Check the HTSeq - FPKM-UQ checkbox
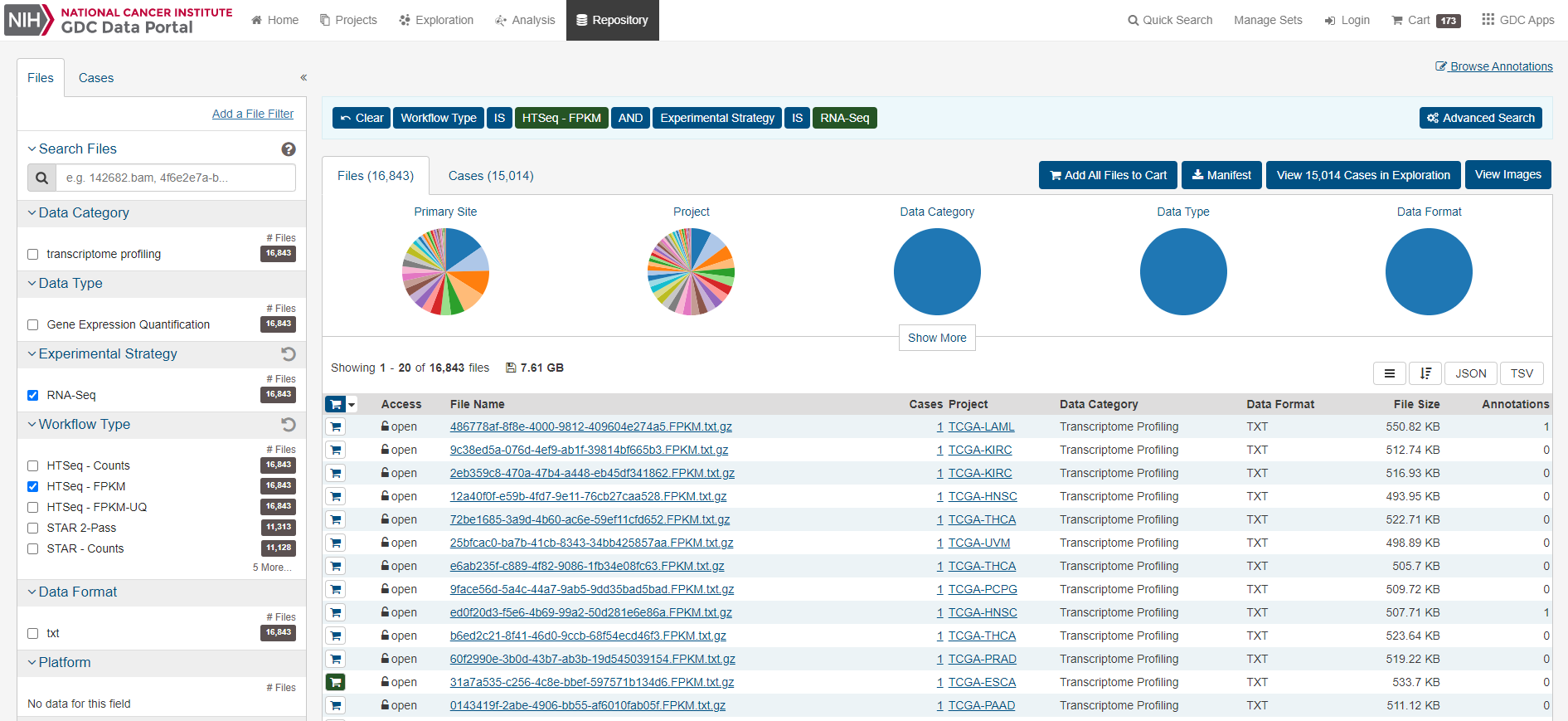Screen dimensions: 1568x721 tap(33, 508)
